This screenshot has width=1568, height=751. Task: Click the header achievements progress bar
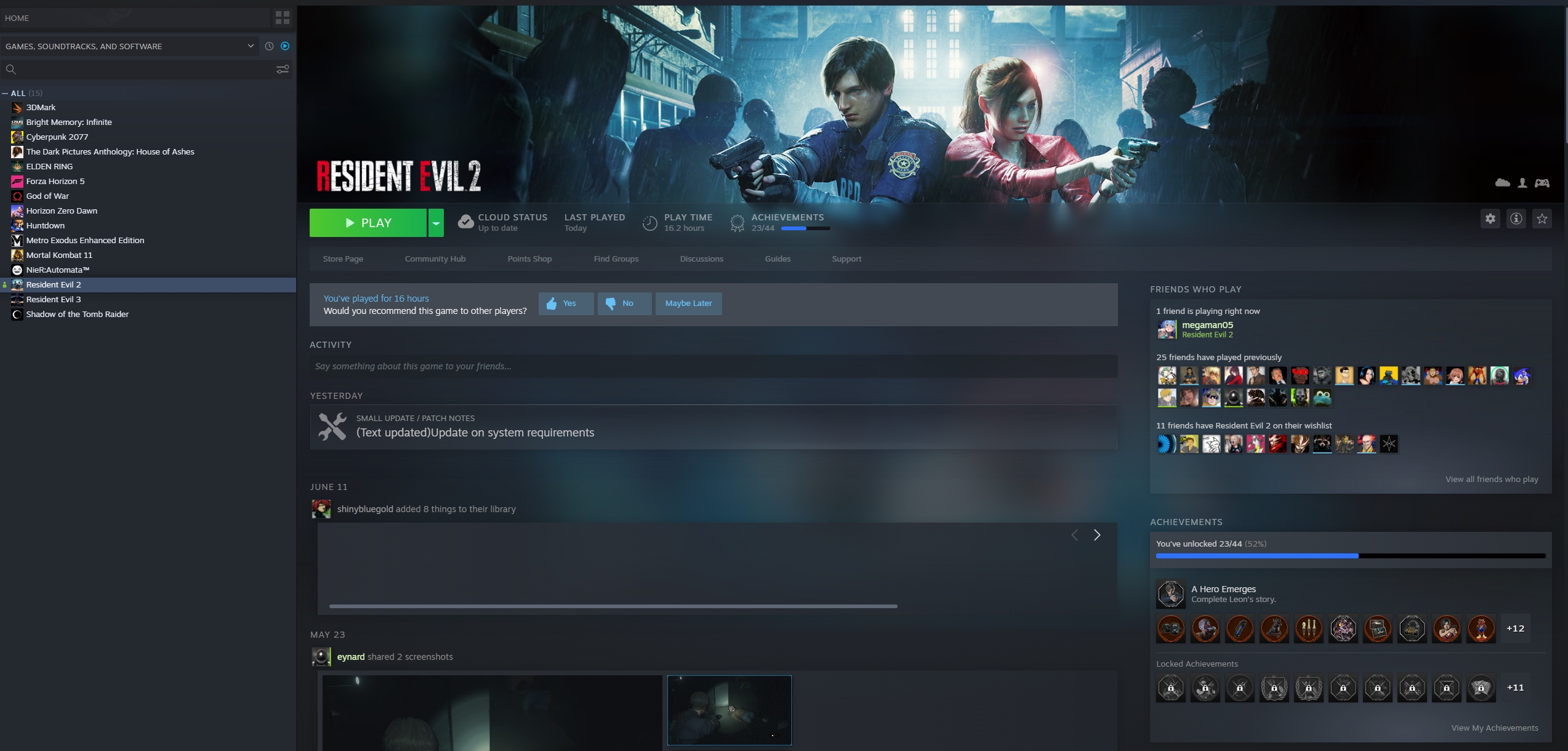(805, 228)
